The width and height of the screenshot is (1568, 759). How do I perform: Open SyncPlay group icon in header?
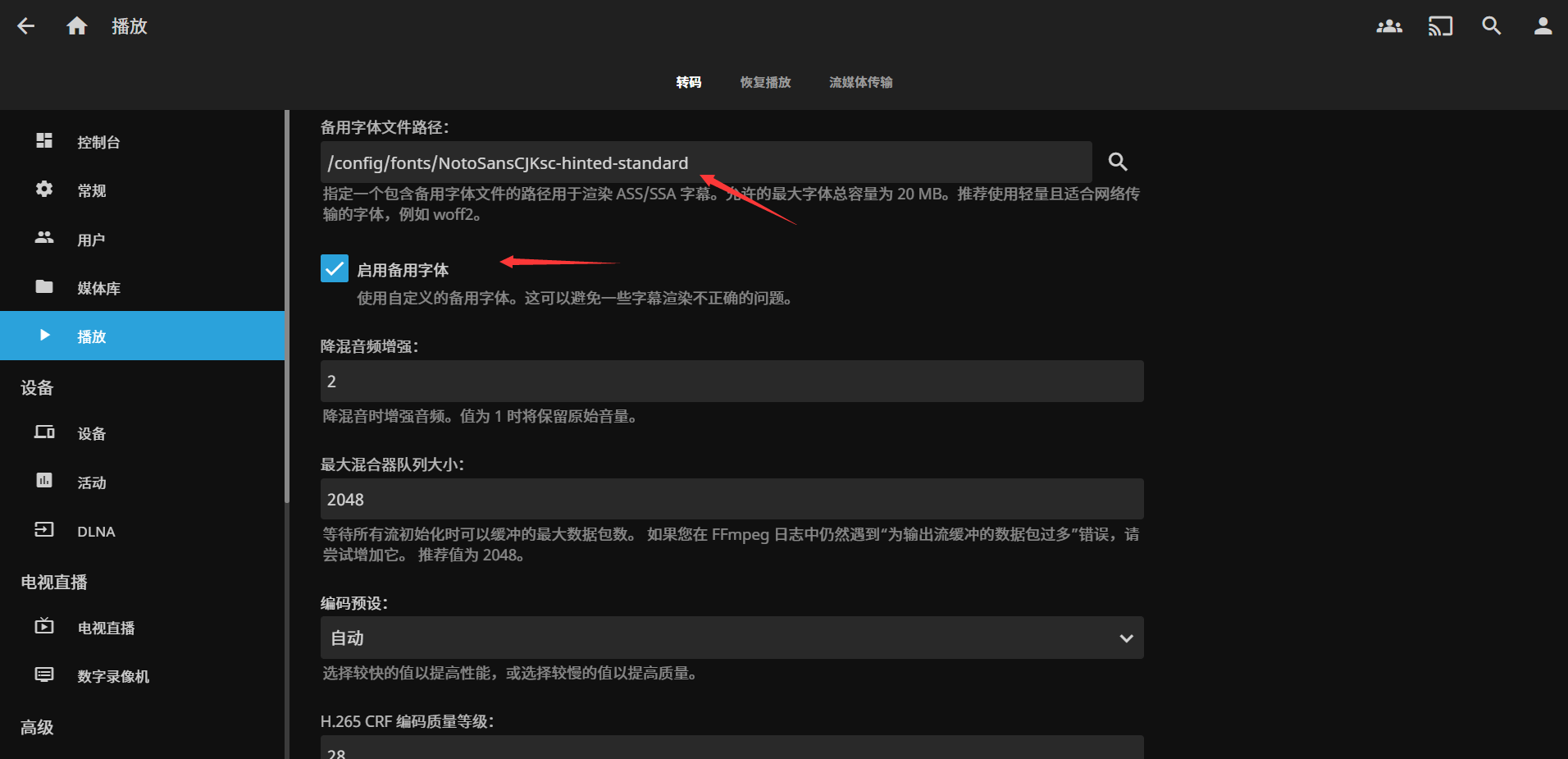click(1388, 26)
